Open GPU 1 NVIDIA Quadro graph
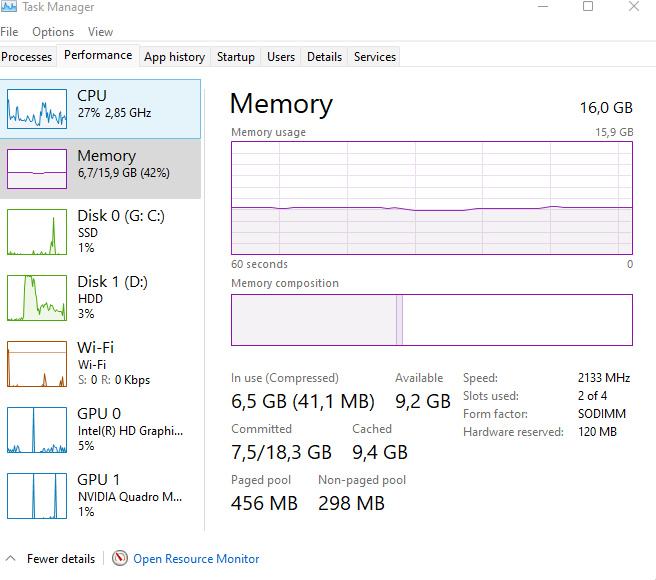 click(37, 496)
